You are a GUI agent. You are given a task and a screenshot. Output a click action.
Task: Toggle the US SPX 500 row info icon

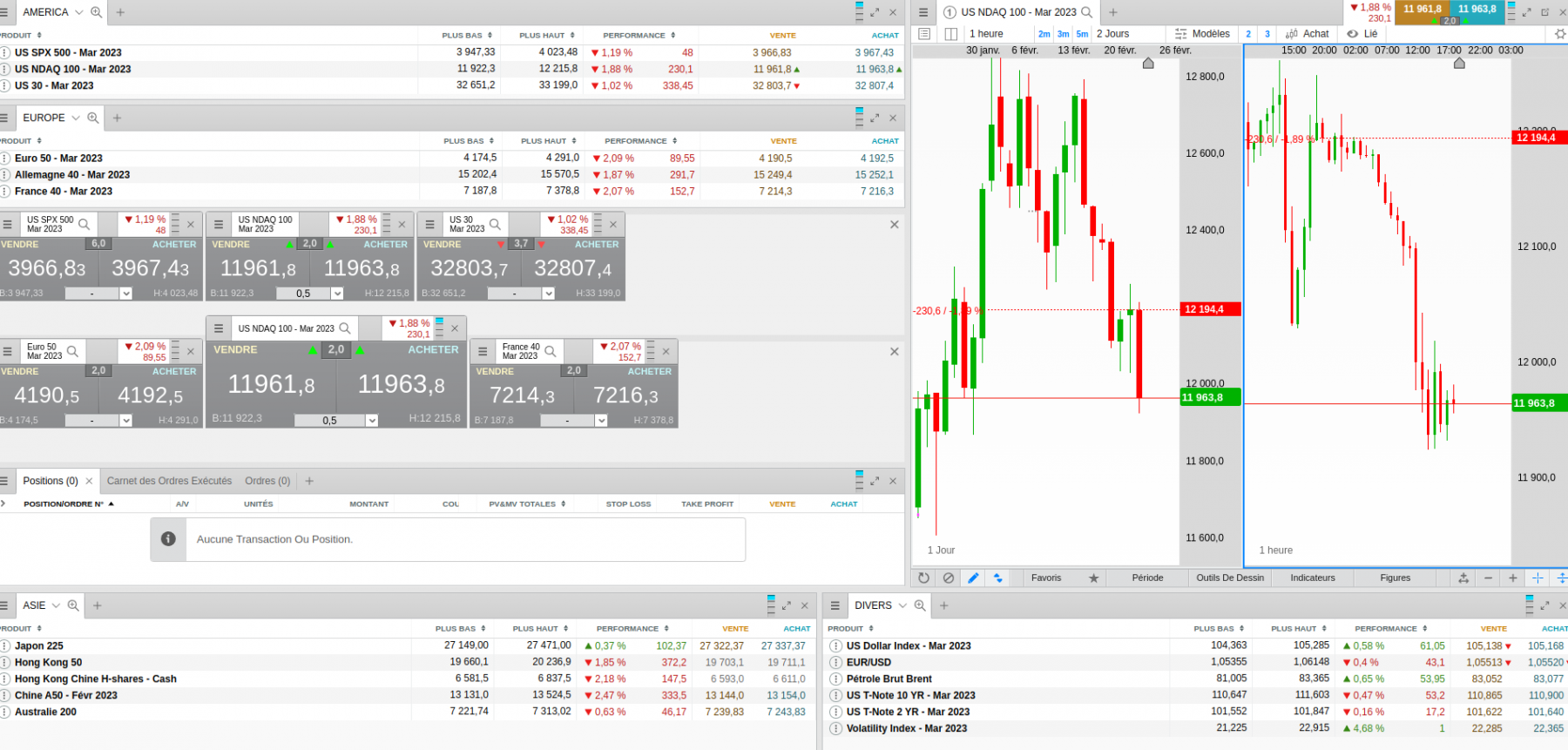[x=5, y=53]
